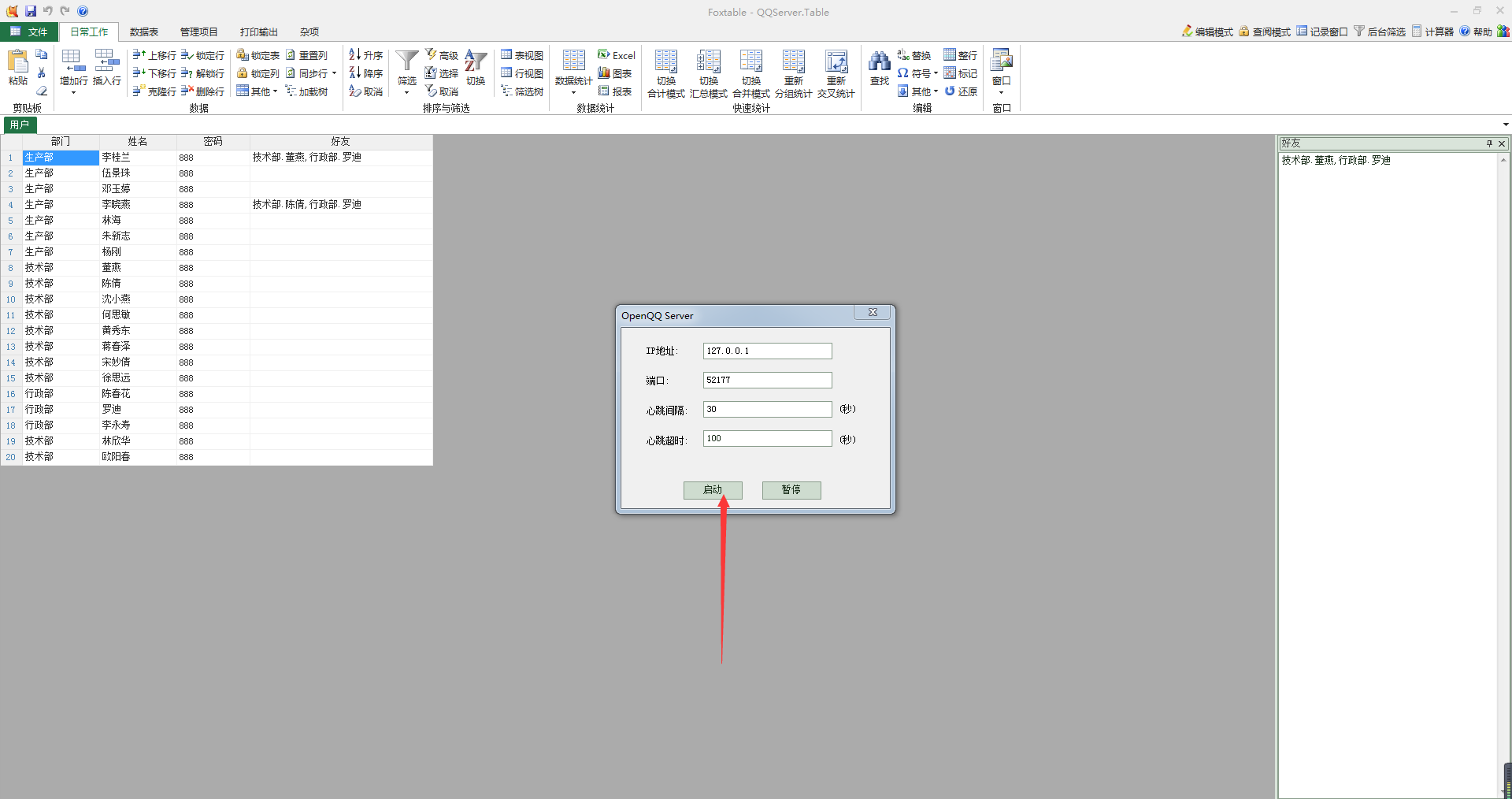Screen dimensions: 1512x799
Task: Click 解锁行 unlock row
Action: click(x=202, y=73)
